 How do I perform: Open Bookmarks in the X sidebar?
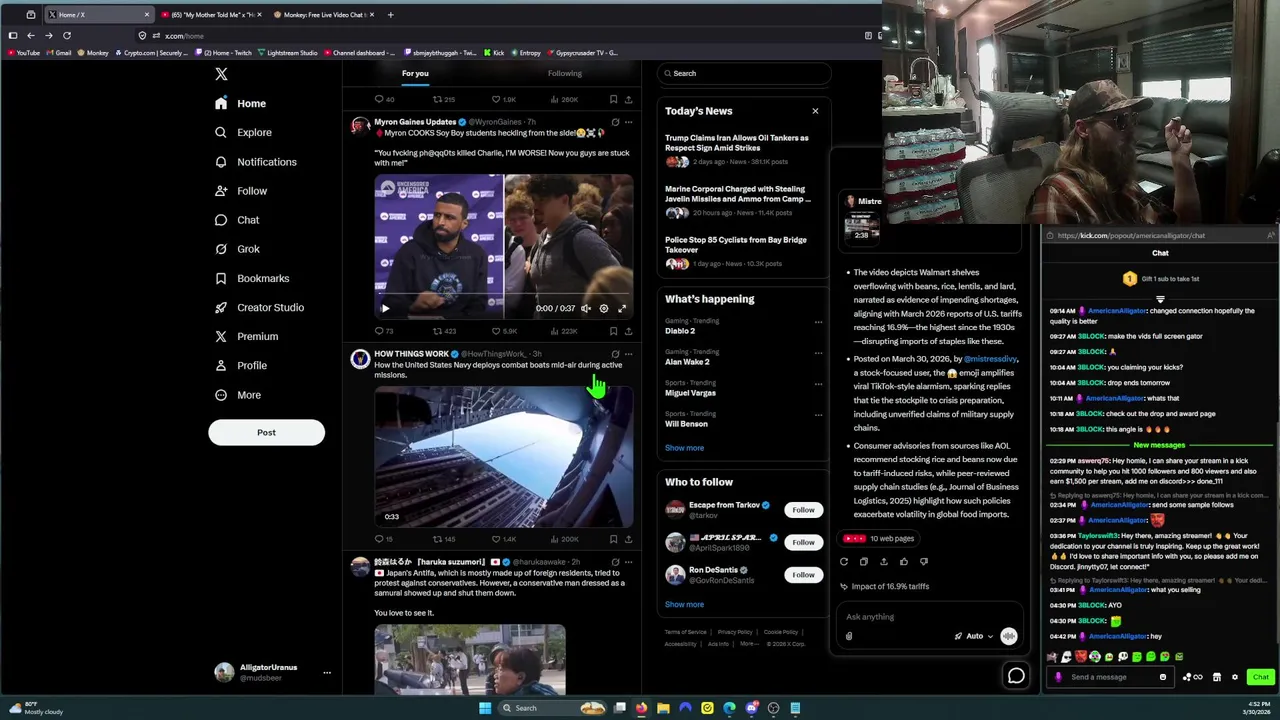tap(252, 278)
